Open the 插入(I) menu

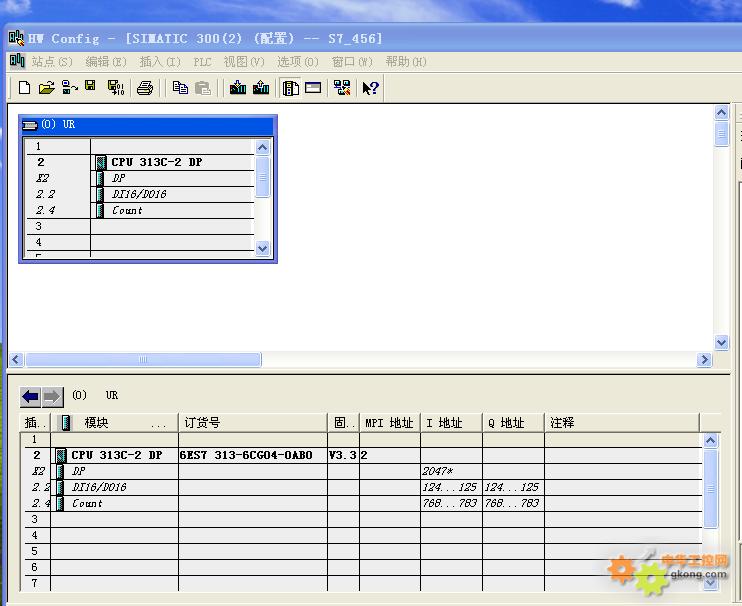coord(160,61)
